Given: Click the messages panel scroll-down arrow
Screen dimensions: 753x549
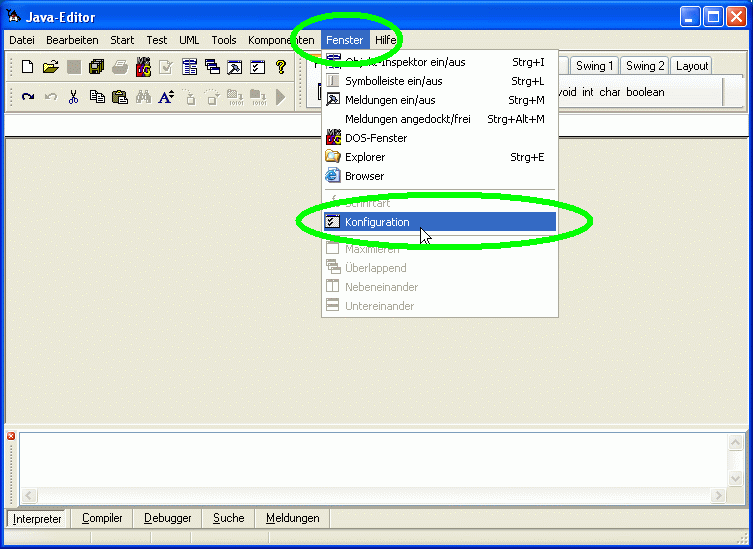Looking at the screenshot, I should [x=737, y=478].
